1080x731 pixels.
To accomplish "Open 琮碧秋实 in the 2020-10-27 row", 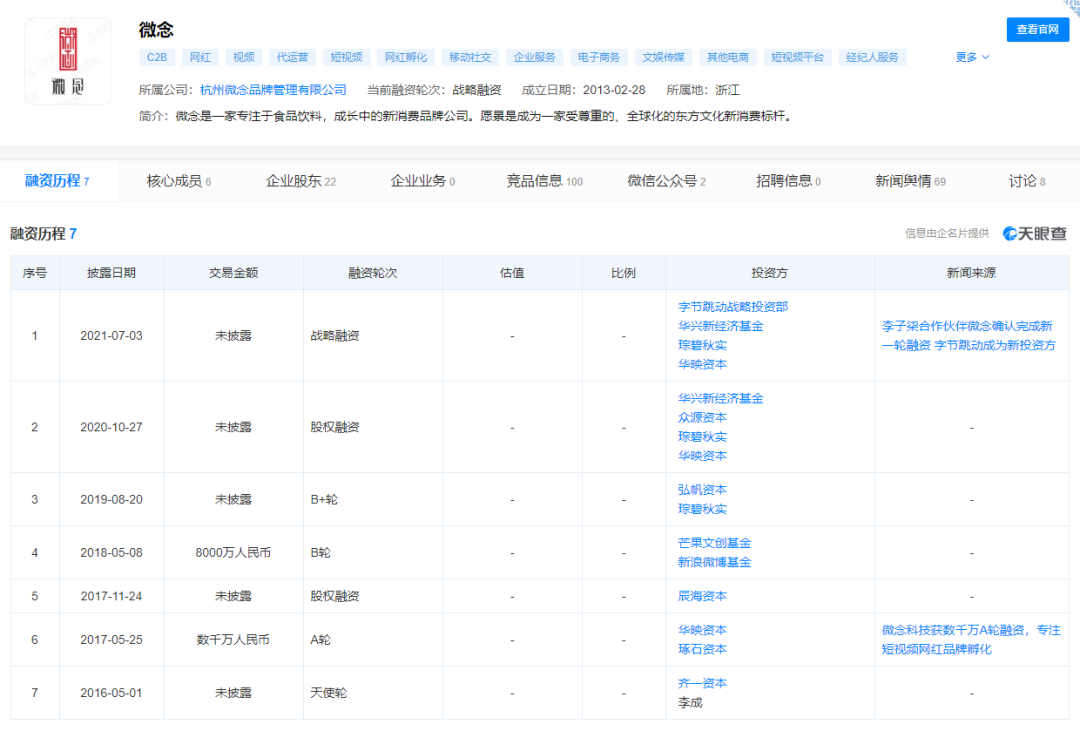I will pyautogui.click(x=702, y=437).
